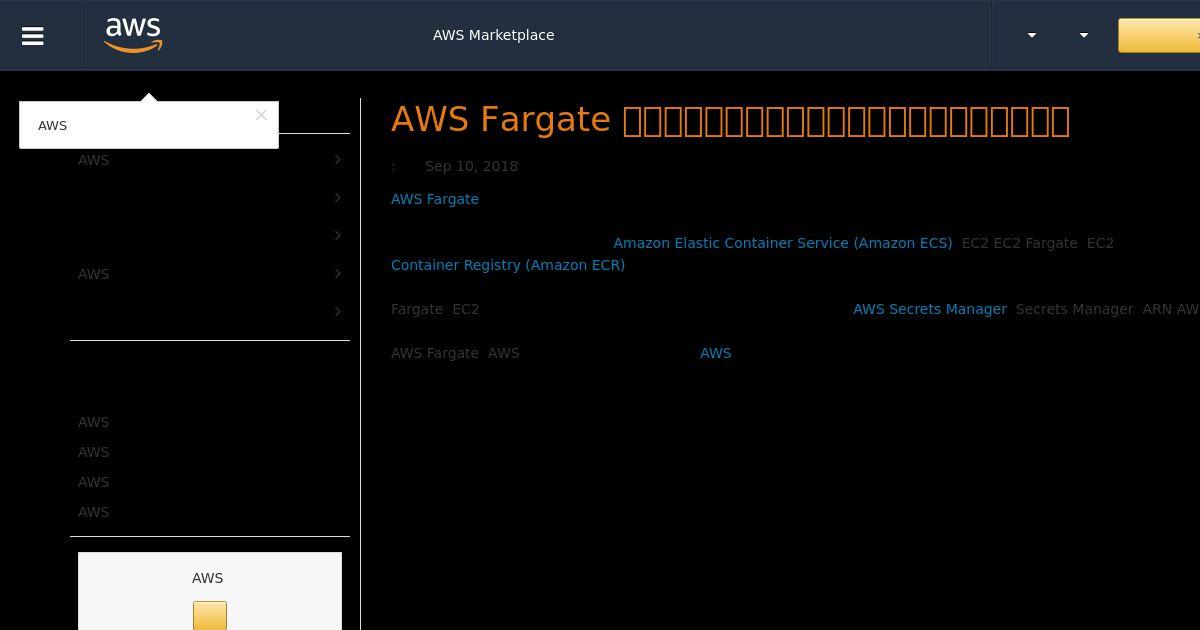Expand the last sidebar row chevron
The width and height of the screenshot is (1200, 630).
(338, 312)
